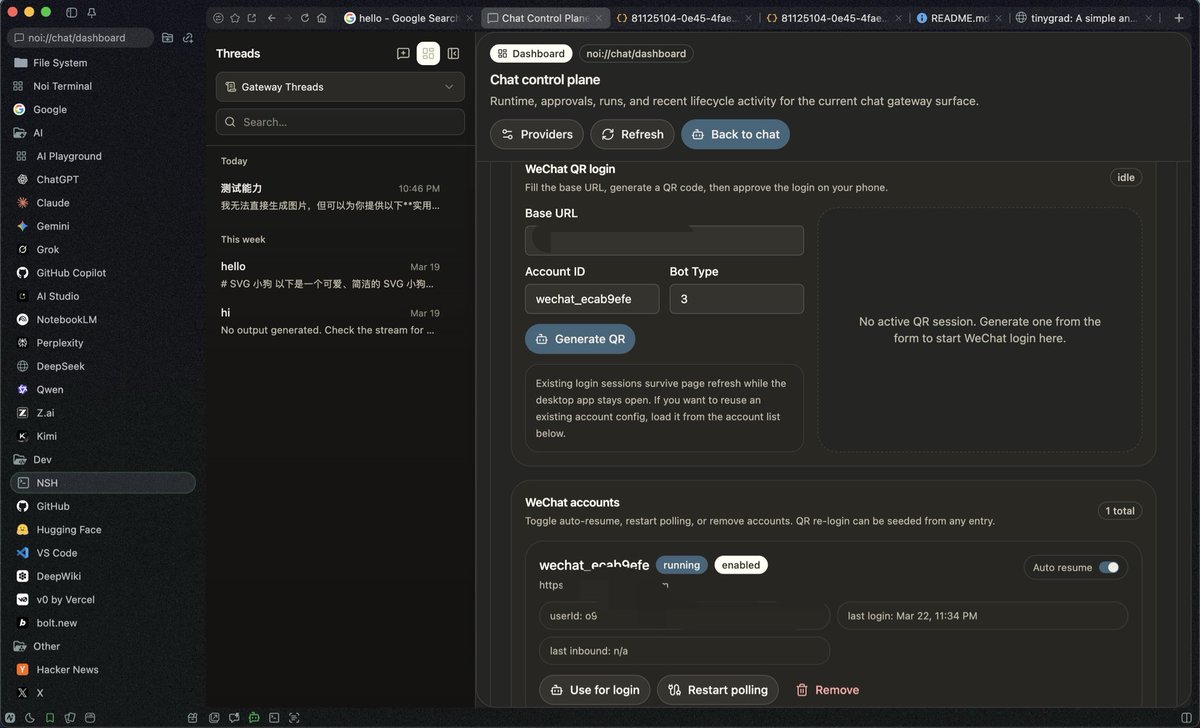Collapse the Threads panel icon
The height and width of the screenshot is (728, 1200).
[453, 54]
